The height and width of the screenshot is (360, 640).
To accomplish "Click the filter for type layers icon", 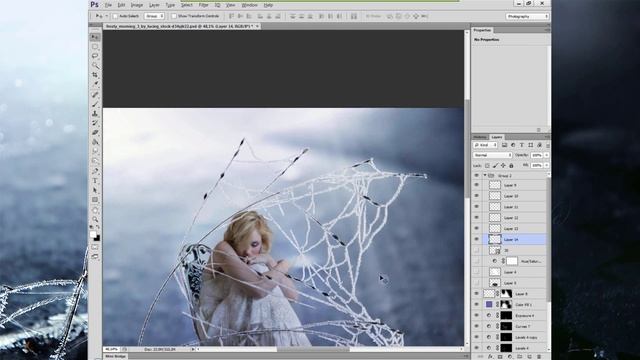I will [522, 145].
